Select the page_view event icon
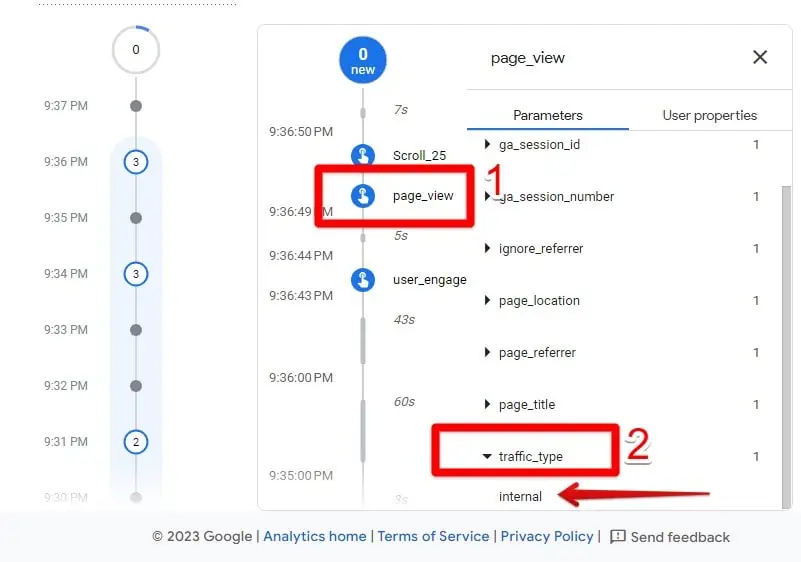The width and height of the screenshot is (801, 562). pos(362,196)
